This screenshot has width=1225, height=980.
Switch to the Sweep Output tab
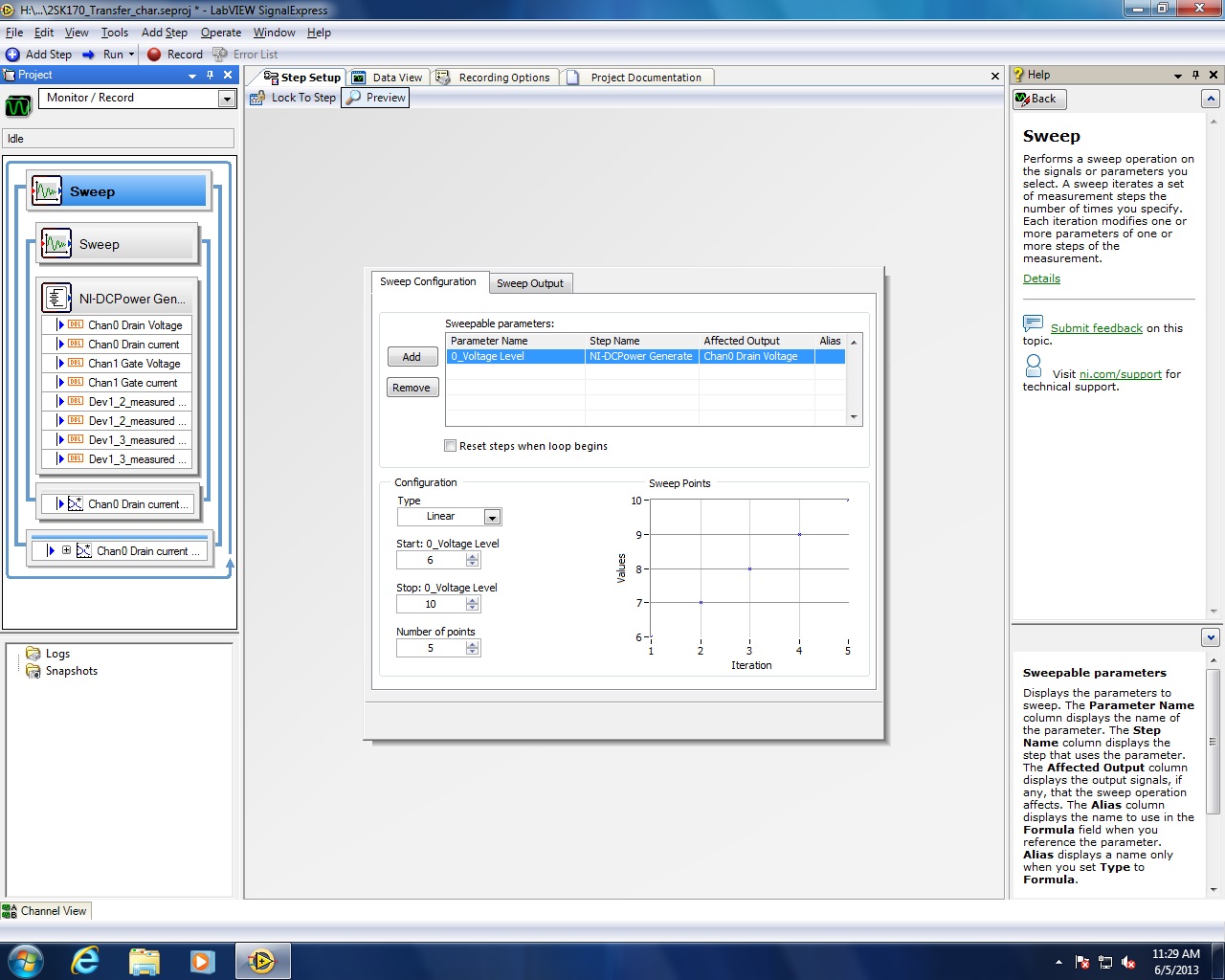(x=530, y=283)
